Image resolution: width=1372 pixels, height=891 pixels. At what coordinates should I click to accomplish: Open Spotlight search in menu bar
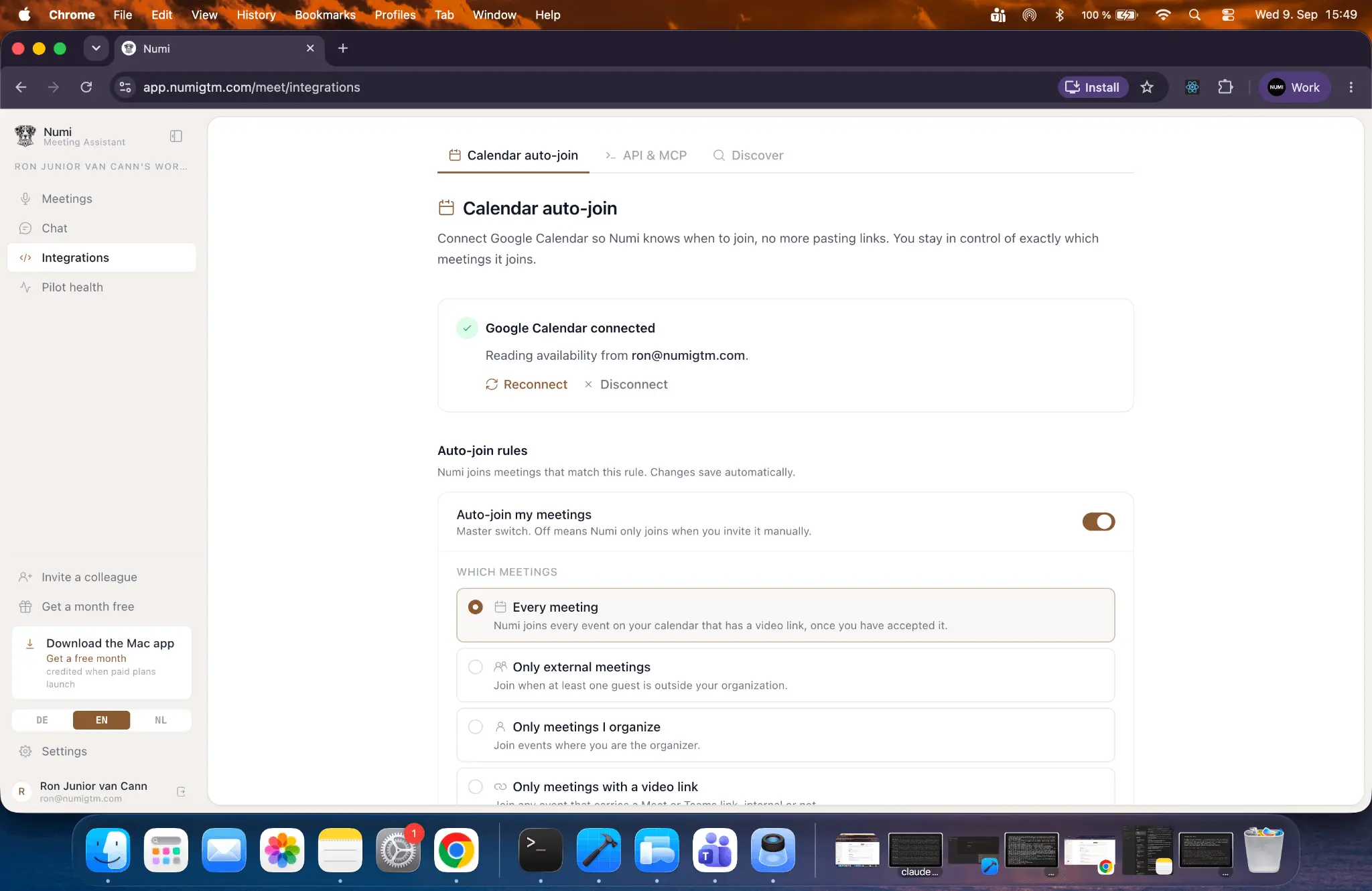pos(1194,15)
